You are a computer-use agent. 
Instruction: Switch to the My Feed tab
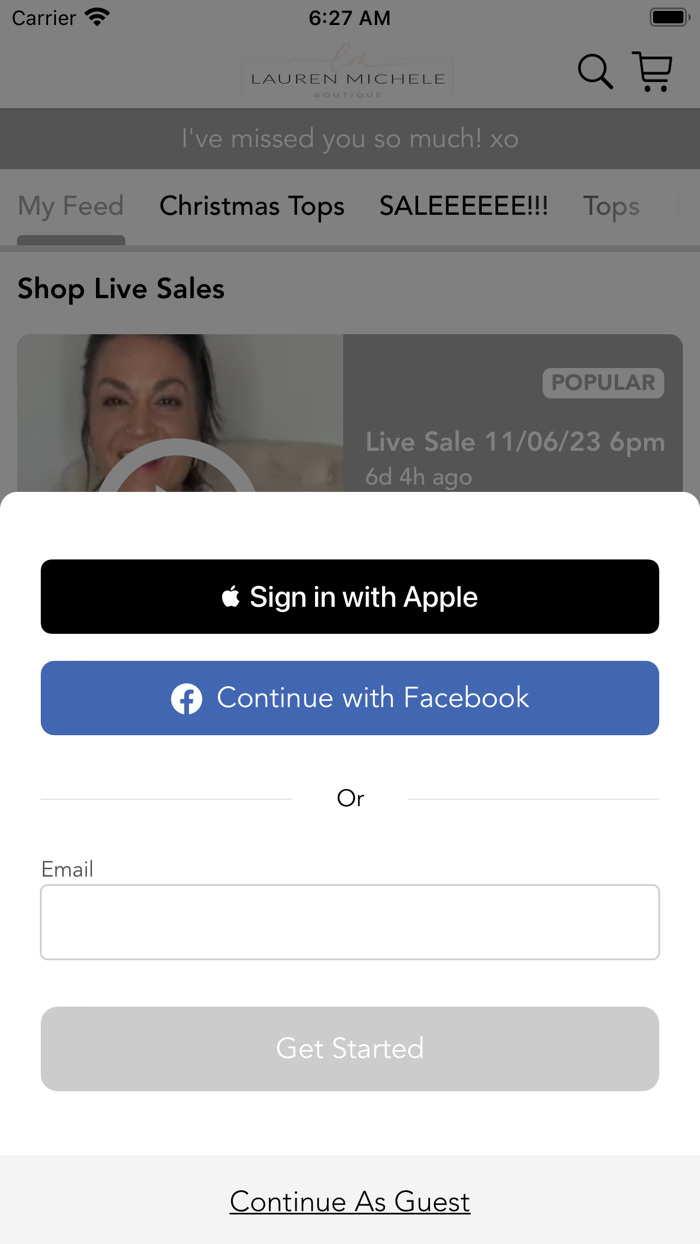[x=71, y=206]
